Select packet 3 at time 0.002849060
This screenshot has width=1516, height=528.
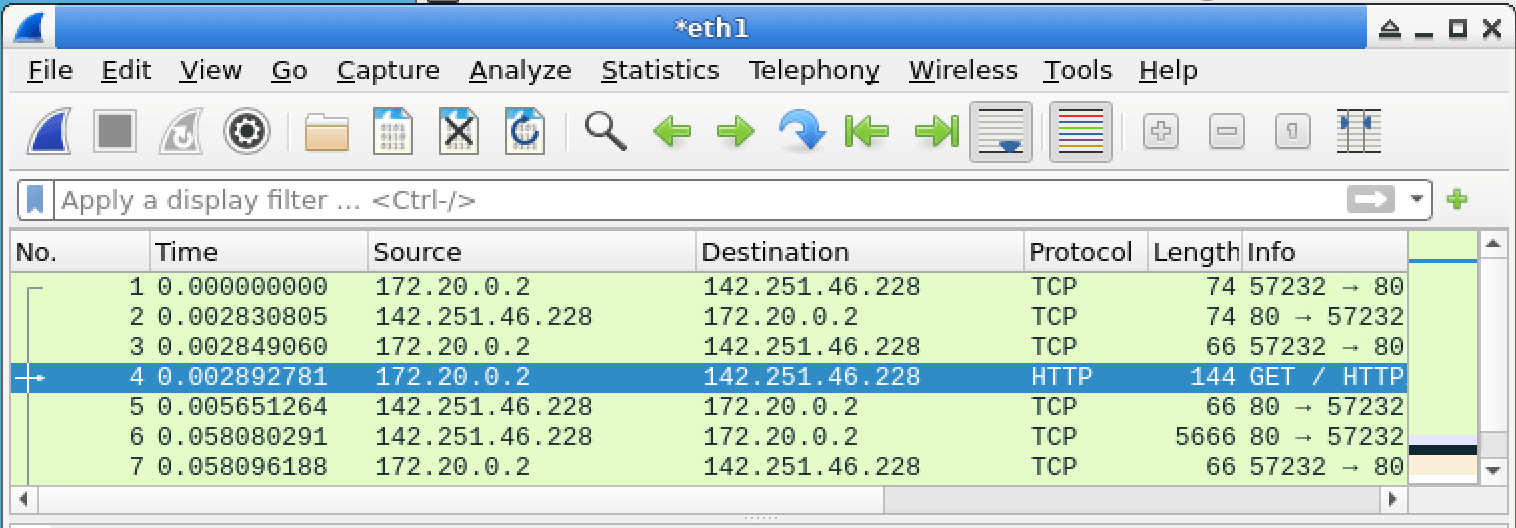pyautogui.click(x=708, y=347)
